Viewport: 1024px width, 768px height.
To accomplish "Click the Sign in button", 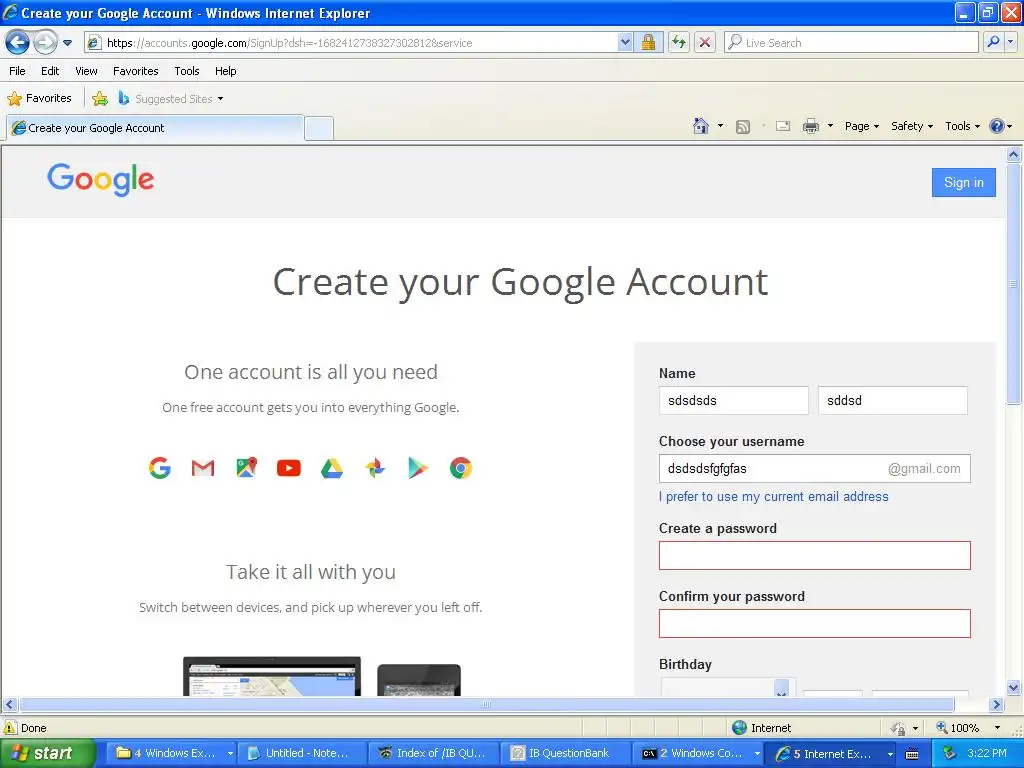I will pos(963,182).
